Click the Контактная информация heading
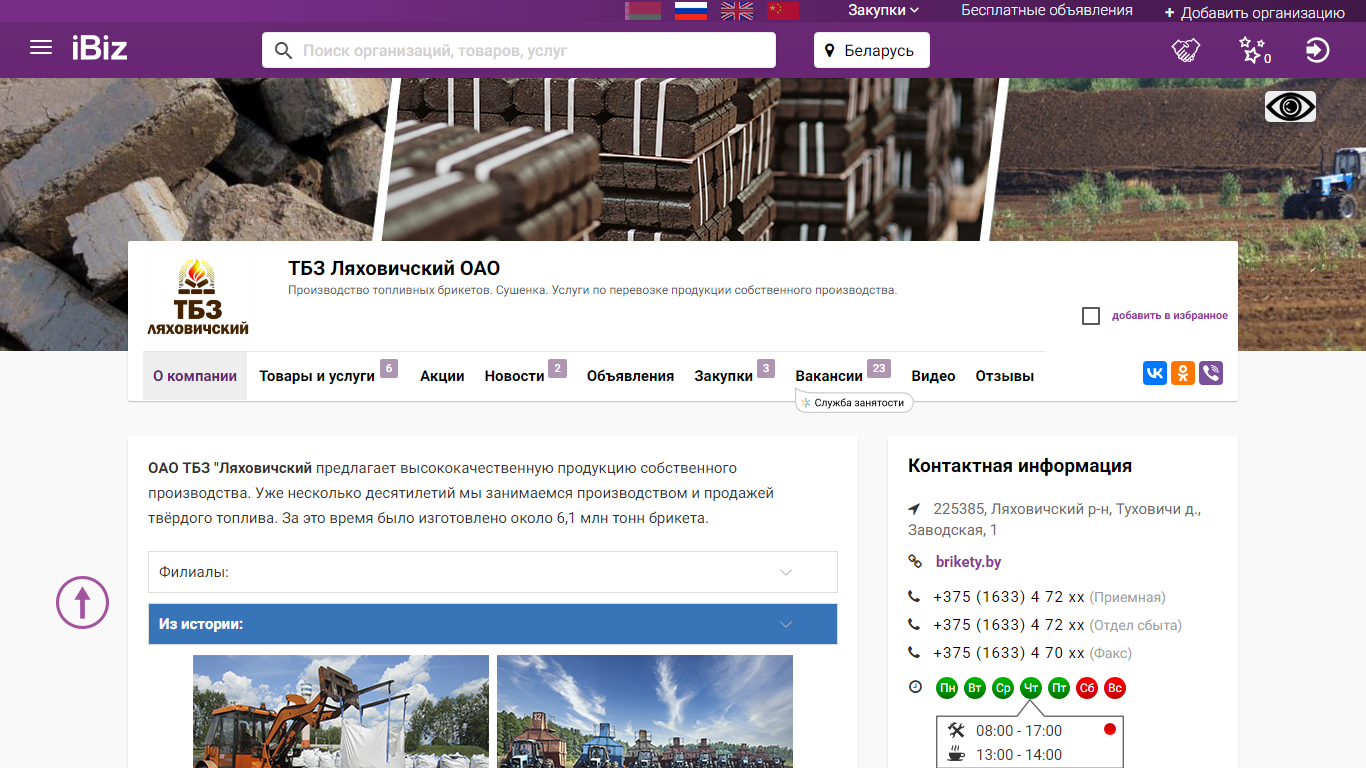This screenshot has height=768, width=1366. 1020,465
